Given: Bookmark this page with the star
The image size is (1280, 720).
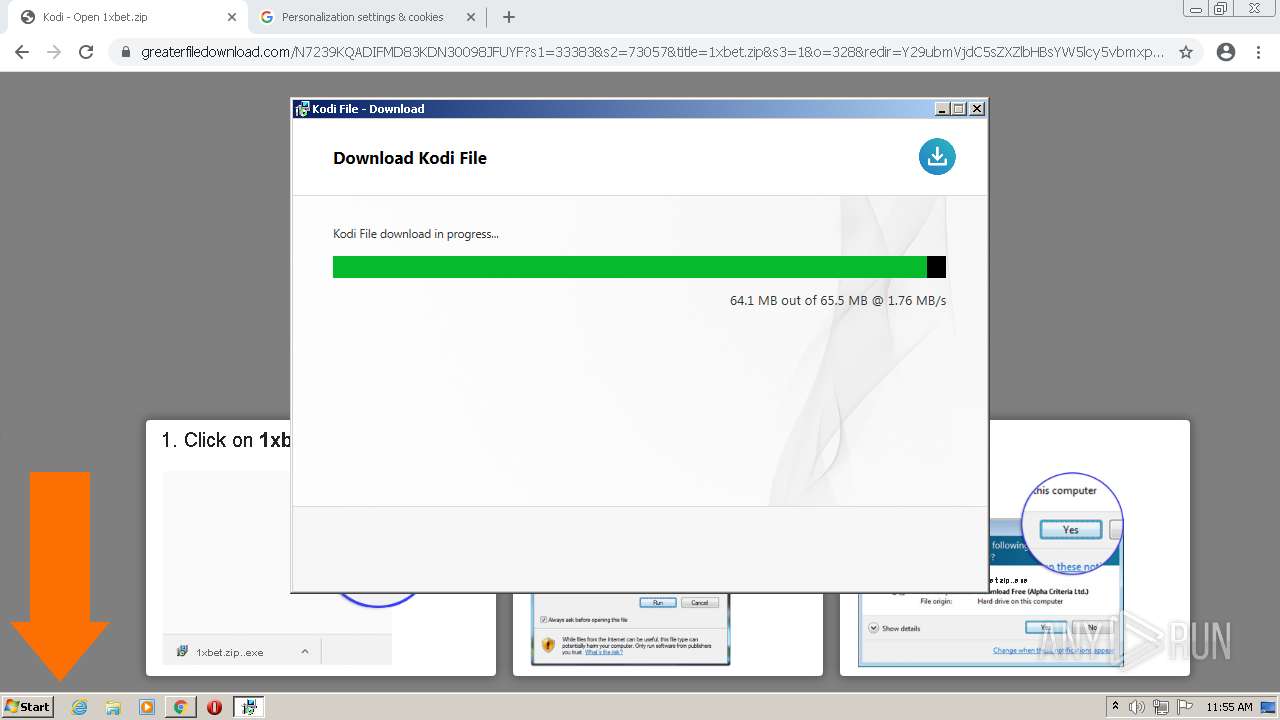Looking at the screenshot, I should click(1186, 52).
